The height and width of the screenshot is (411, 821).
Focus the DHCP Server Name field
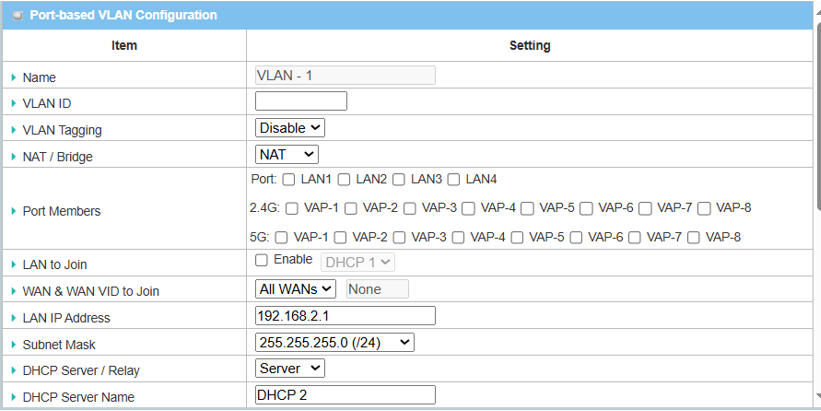click(x=346, y=395)
